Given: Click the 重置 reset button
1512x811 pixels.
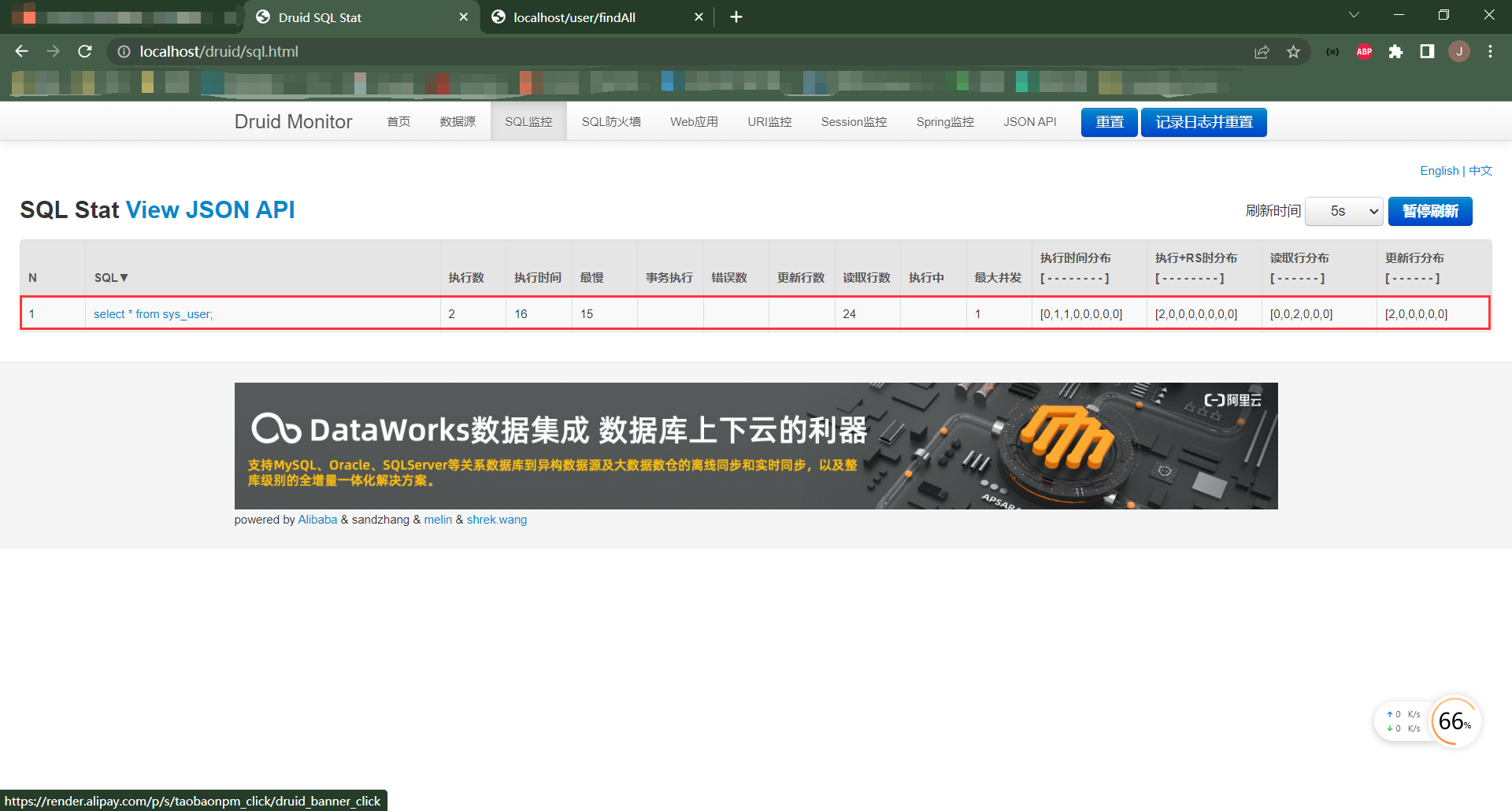Looking at the screenshot, I should tap(1109, 122).
